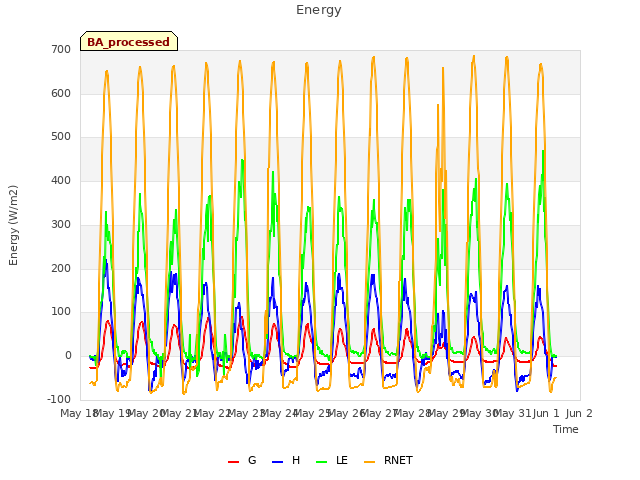The width and height of the screenshot is (640, 480).
Task: Click the orange RNET legend swatch
Action: click(x=369, y=462)
